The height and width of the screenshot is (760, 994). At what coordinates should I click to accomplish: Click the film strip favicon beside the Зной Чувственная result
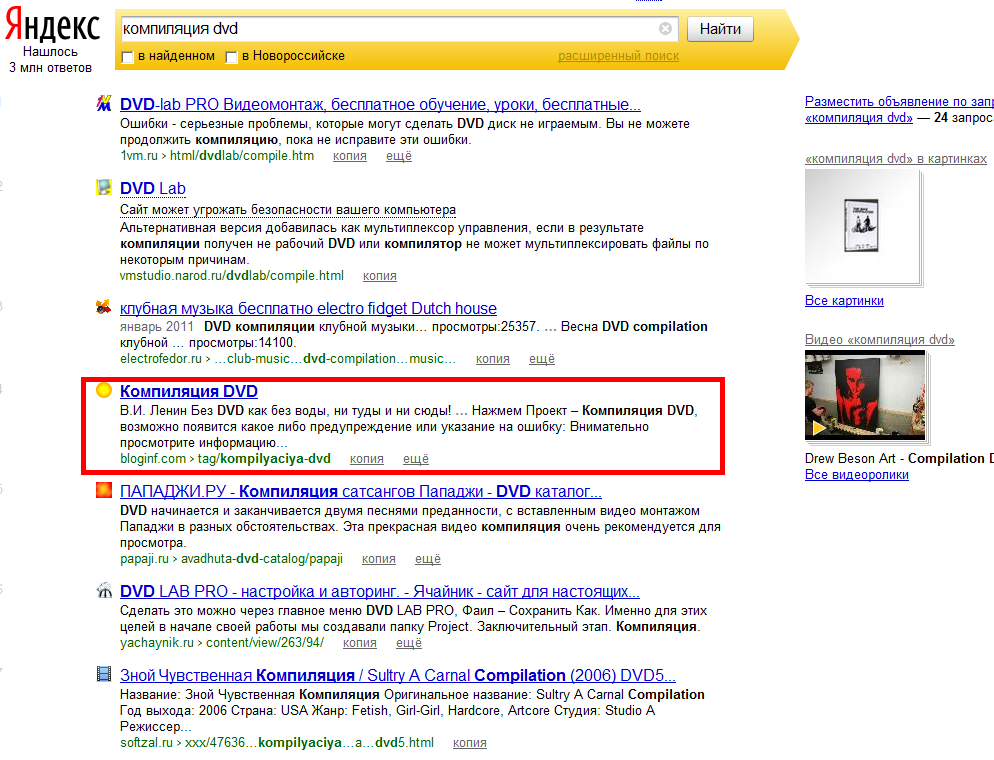coord(103,674)
